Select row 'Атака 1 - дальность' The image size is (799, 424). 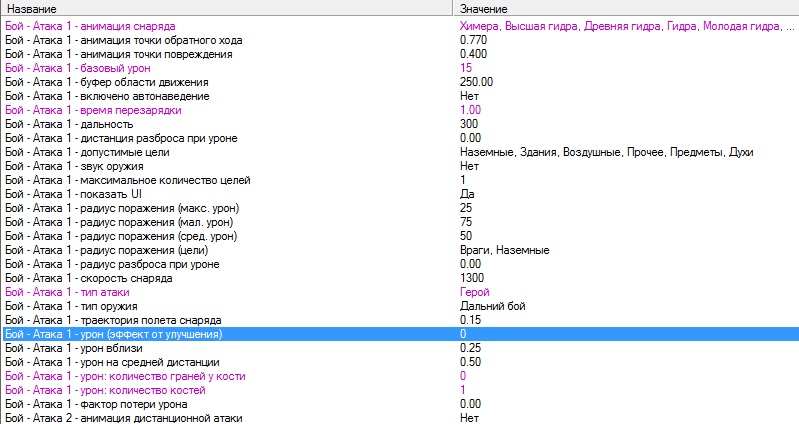pos(400,124)
